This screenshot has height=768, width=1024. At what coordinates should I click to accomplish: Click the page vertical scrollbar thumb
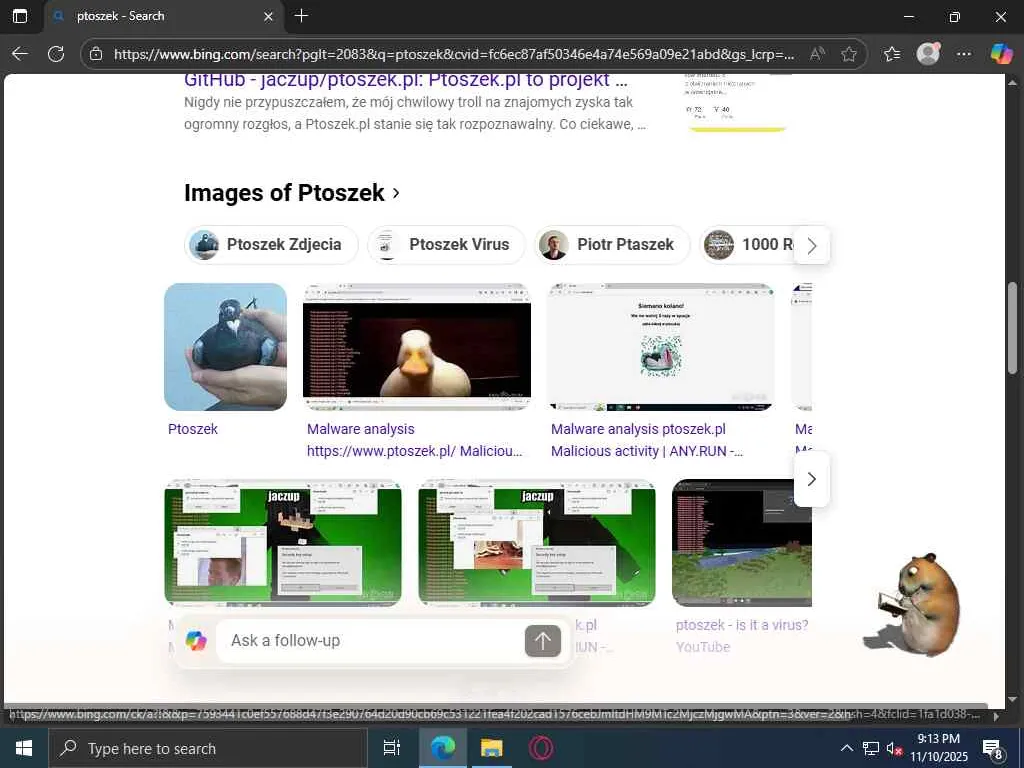click(x=1013, y=328)
